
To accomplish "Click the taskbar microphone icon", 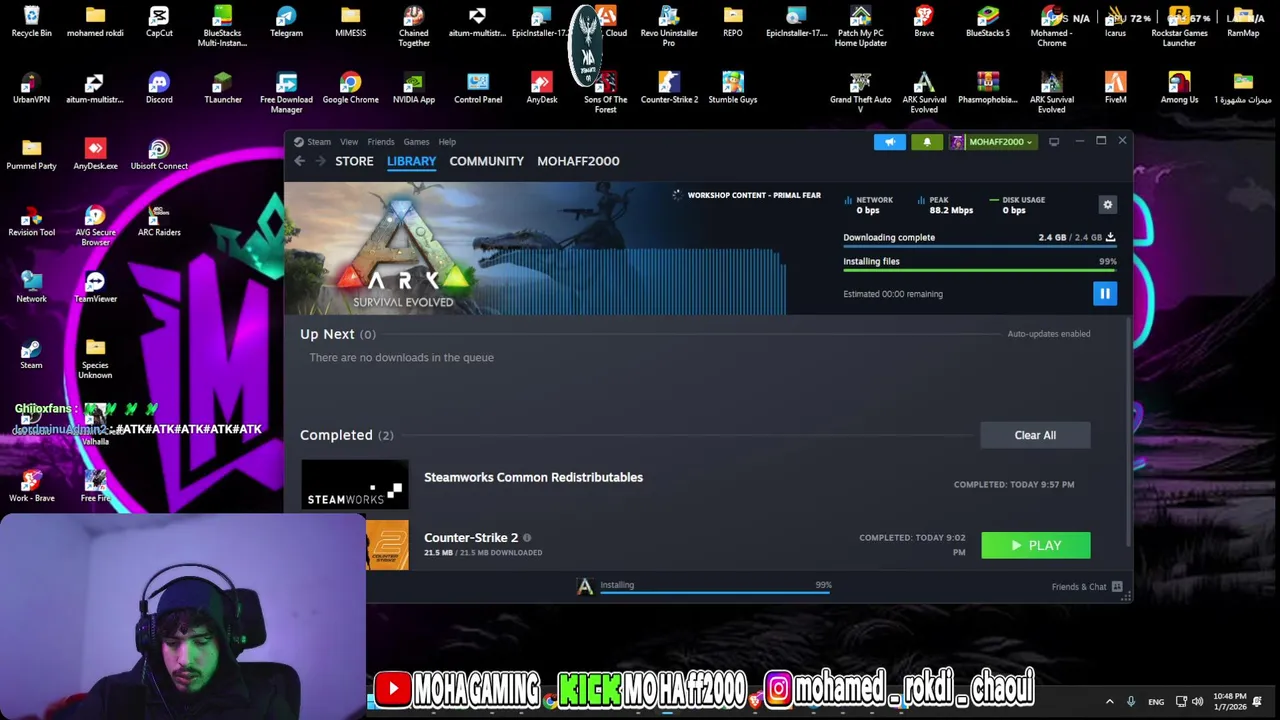I will 1131,701.
